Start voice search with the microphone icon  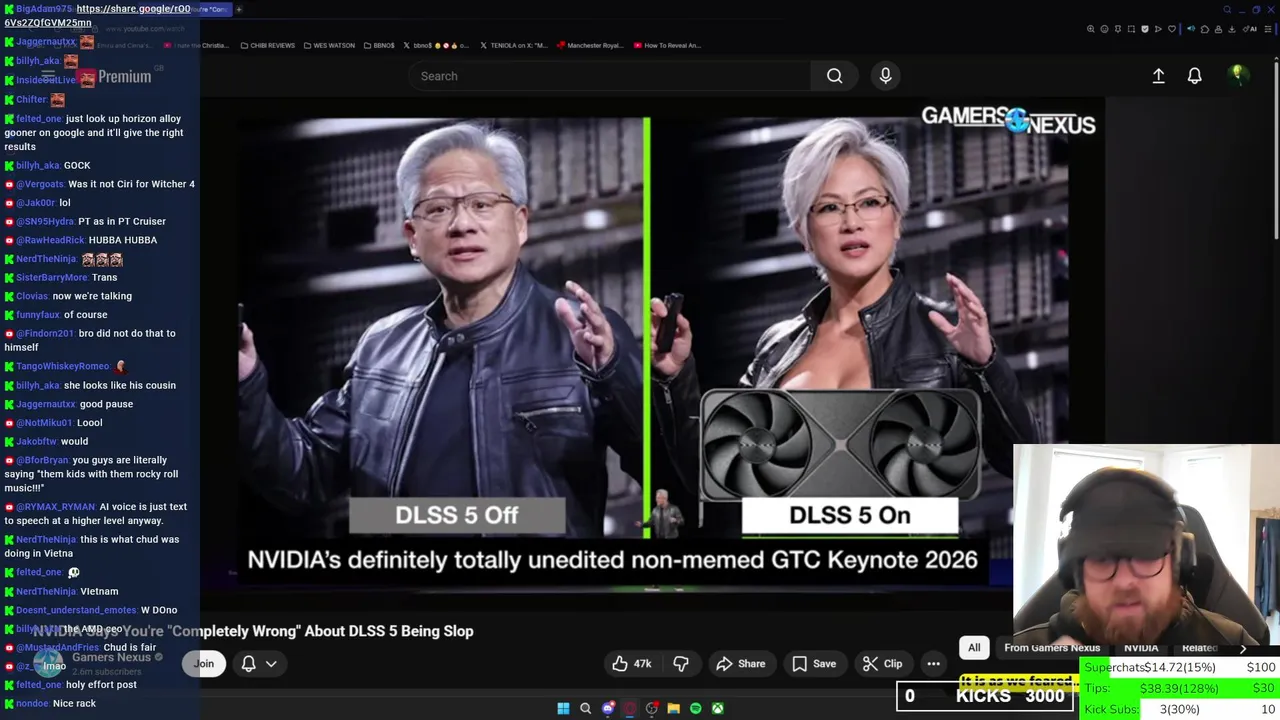(885, 76)
